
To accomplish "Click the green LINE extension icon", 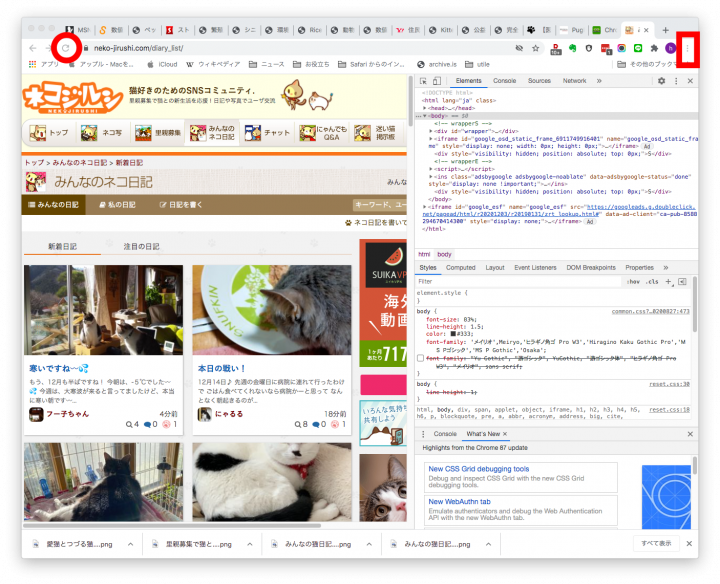I will tap(638, 48).
